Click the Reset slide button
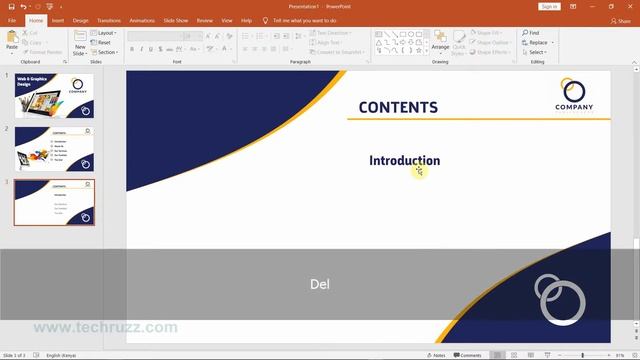This screenshot has width=640, height=360. tap(101, 42)
